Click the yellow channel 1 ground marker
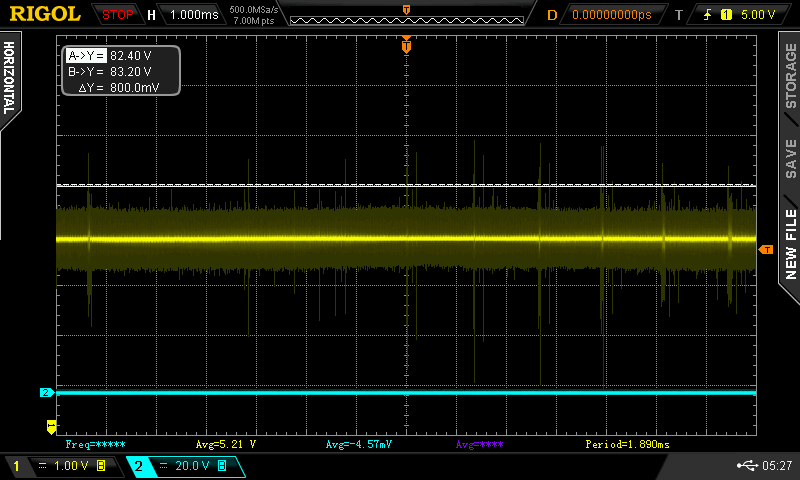The width and height of the screenshot is (800, 480). coord(51,427)
